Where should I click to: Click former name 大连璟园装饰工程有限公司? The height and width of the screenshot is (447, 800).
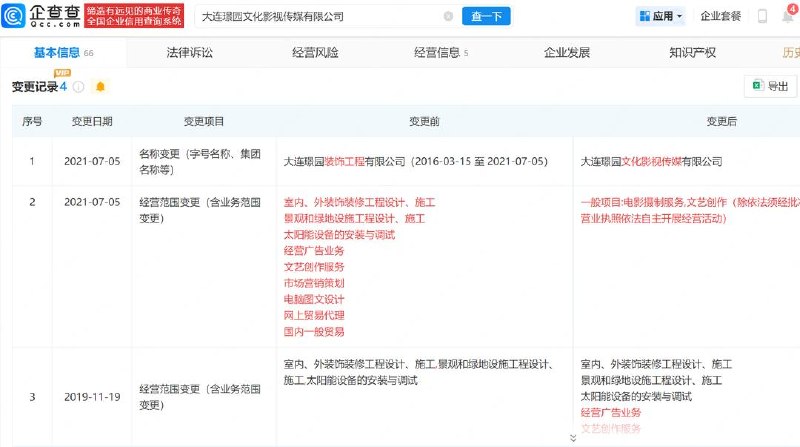click(344, 162)
